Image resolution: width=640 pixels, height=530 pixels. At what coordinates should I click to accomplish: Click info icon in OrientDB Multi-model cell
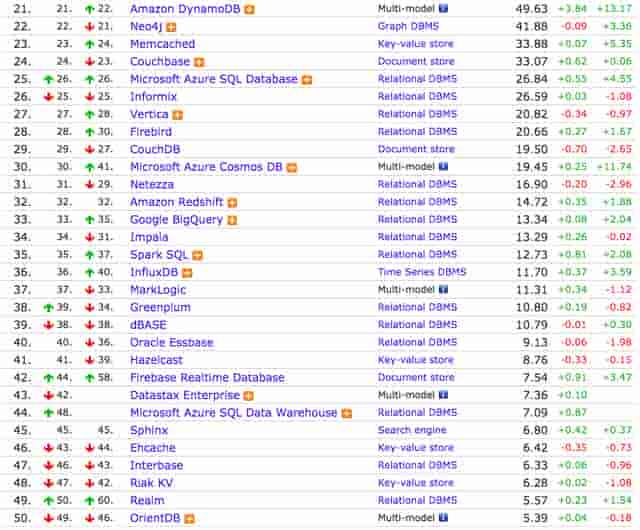tap(443, 518)
